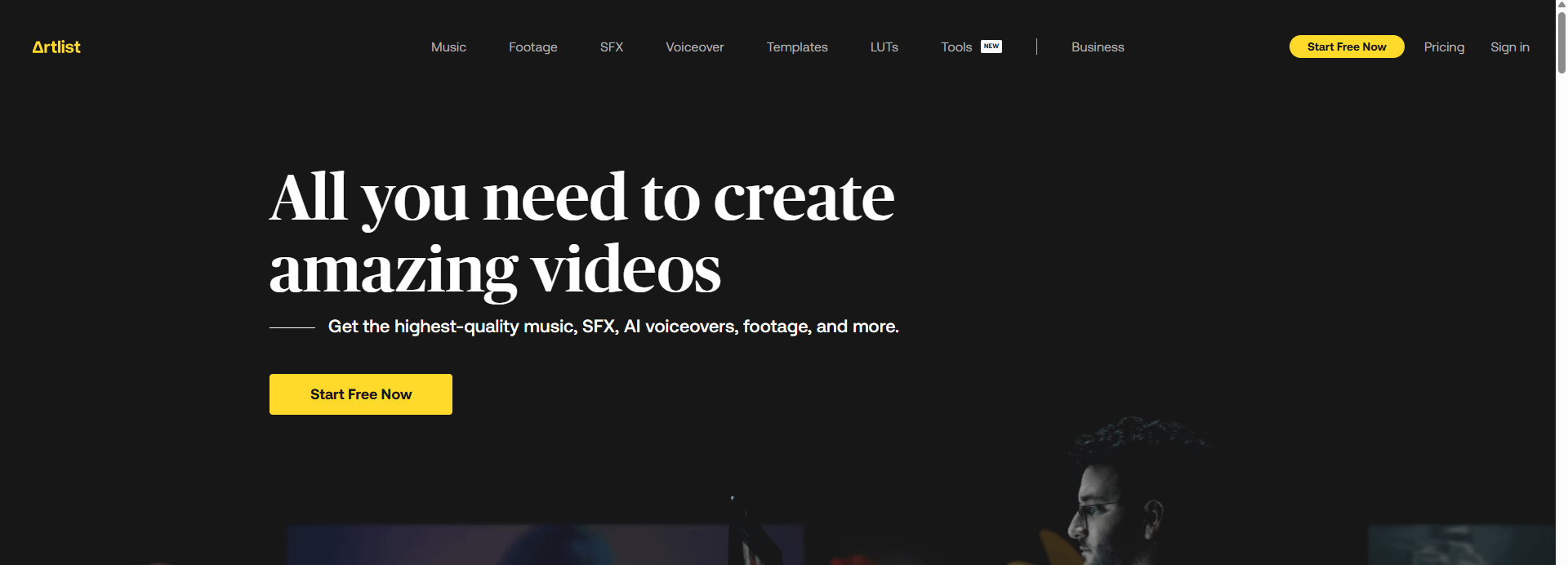
Task: Click the Sign in link
Action: pos(1509,47)
